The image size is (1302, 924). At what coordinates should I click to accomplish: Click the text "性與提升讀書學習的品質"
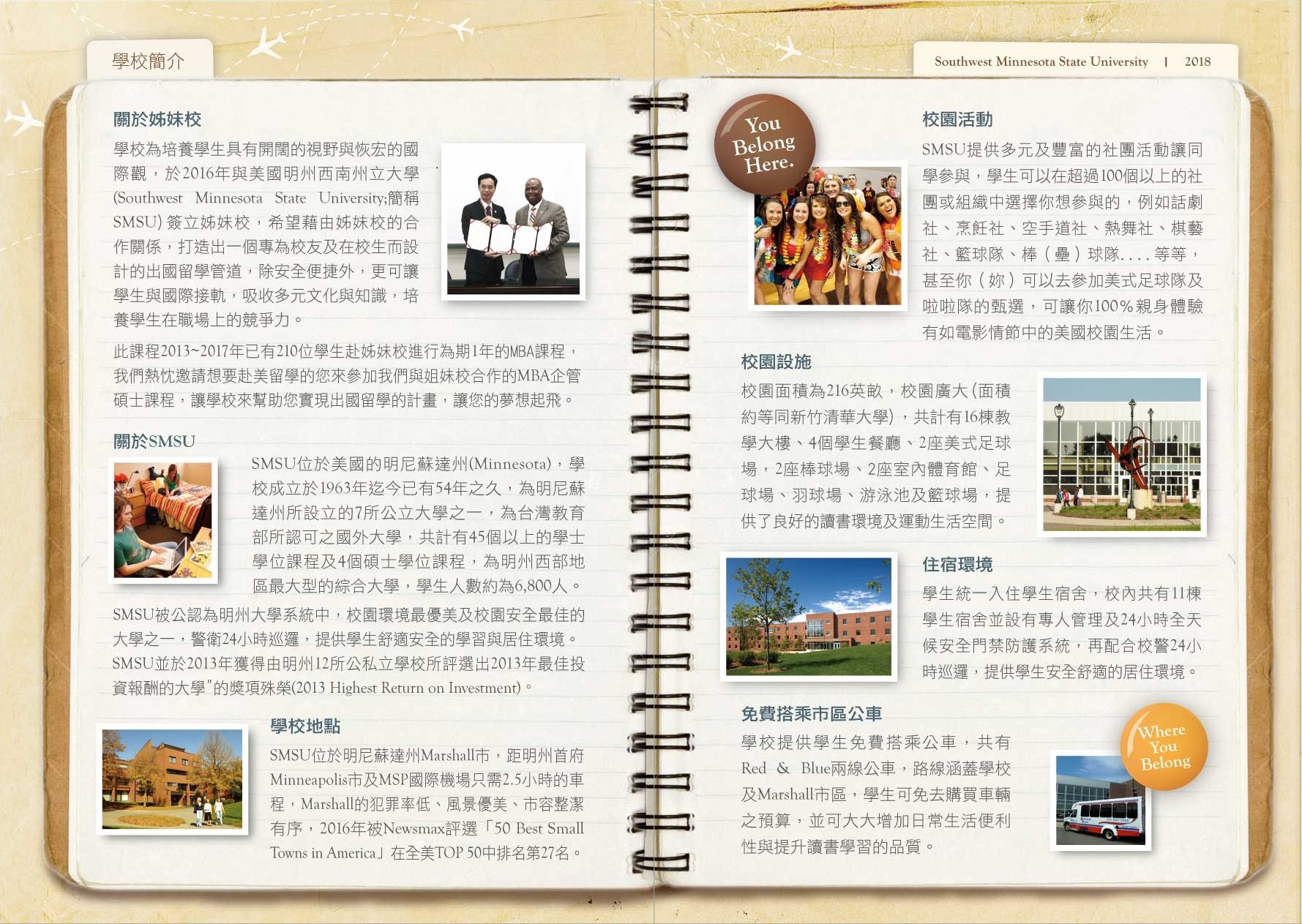[831, 846]
